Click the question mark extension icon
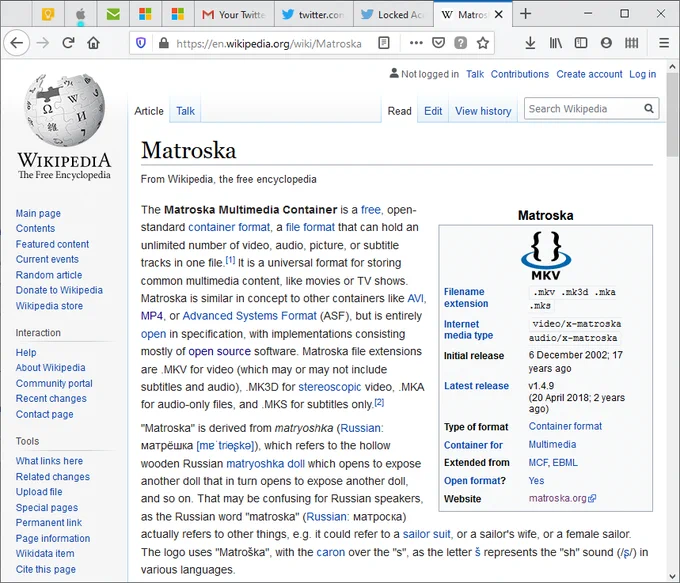This screenshot has height=583, width=680. (461, 43)
